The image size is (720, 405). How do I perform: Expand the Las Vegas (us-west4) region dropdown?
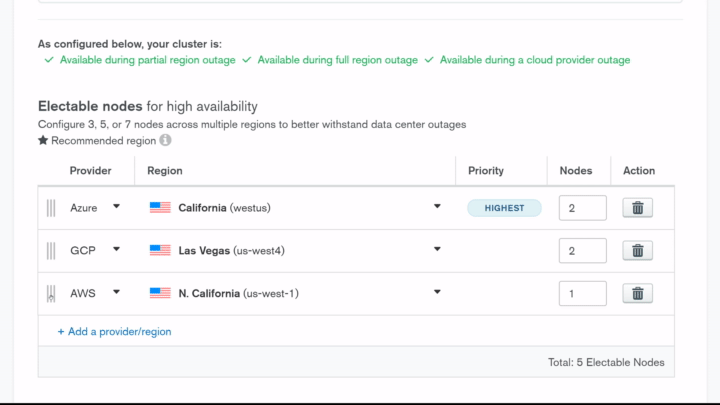[x=437, y=250]
